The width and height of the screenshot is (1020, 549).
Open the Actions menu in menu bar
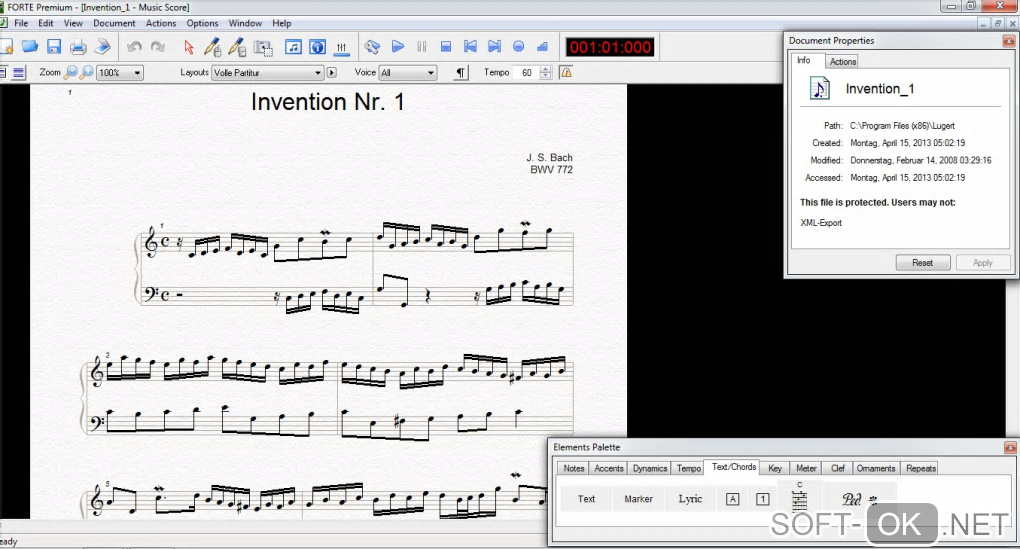pos(160,23)
